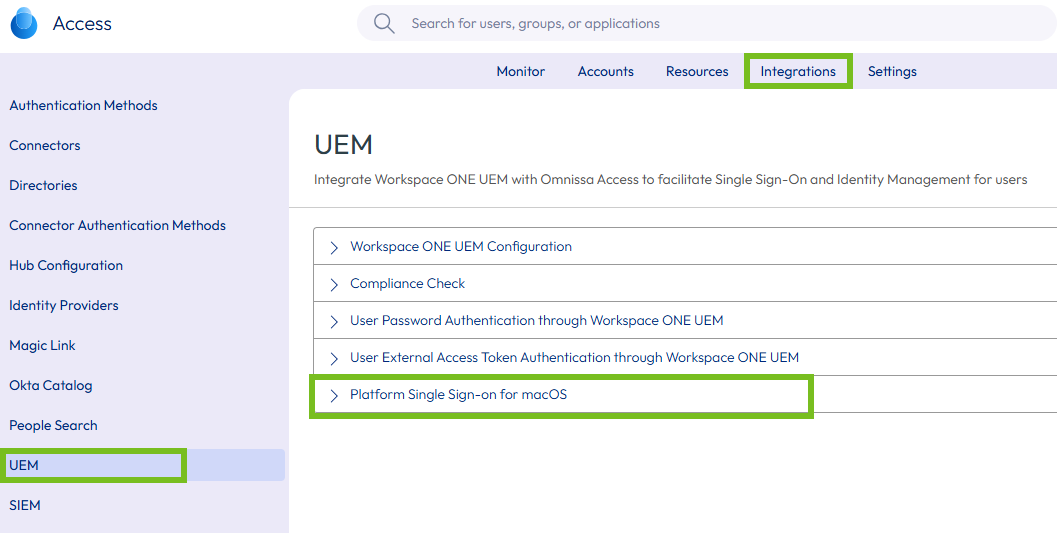Expand User Password Authentication chevron

(334, 321)
